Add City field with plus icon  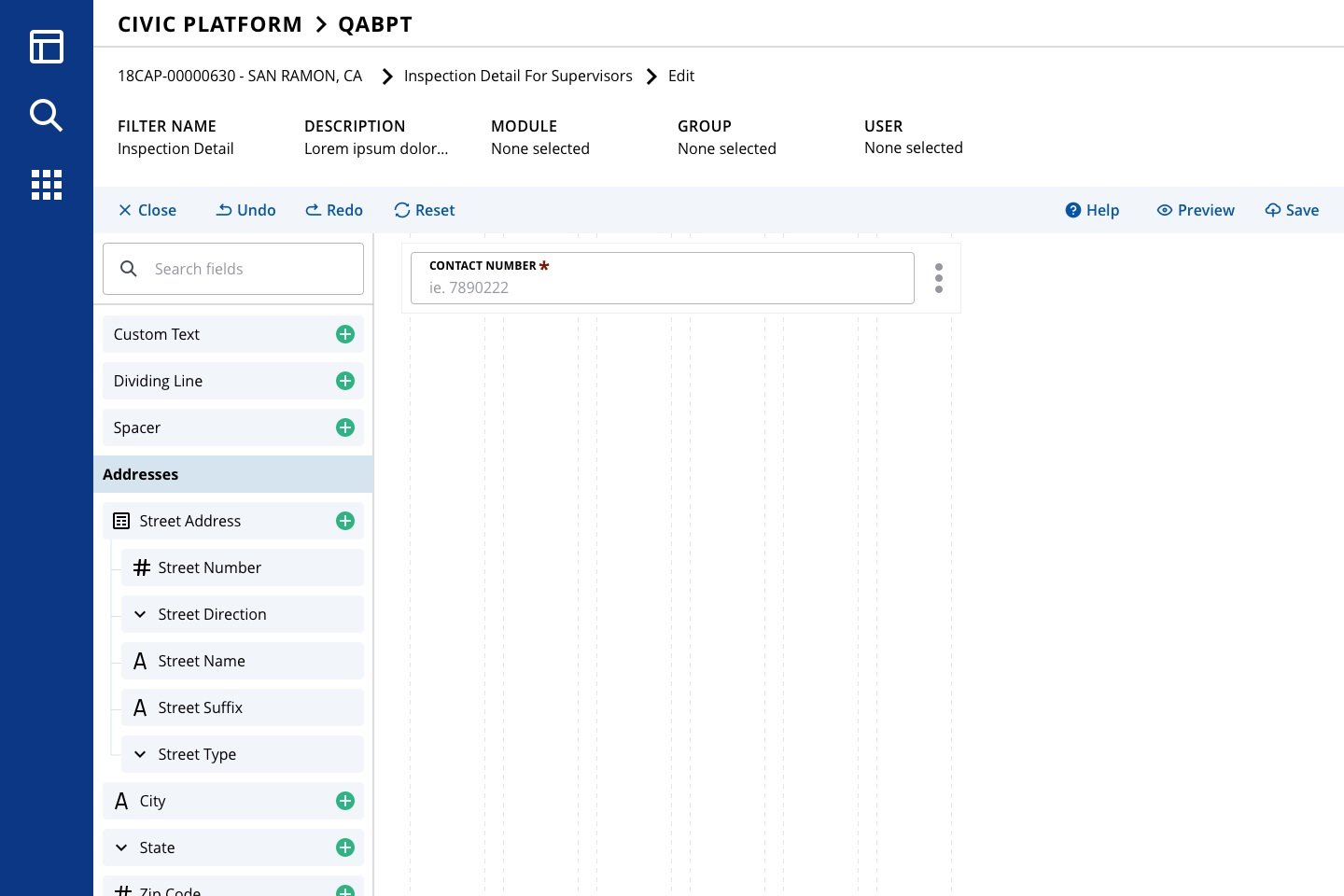coord(345,801)
